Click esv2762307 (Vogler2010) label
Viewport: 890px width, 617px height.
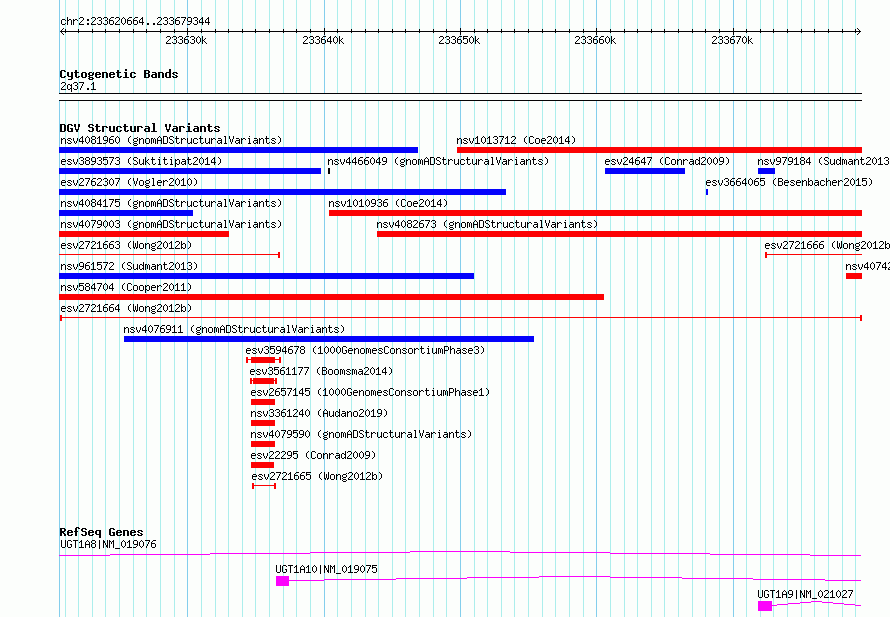tap(129, 182)
